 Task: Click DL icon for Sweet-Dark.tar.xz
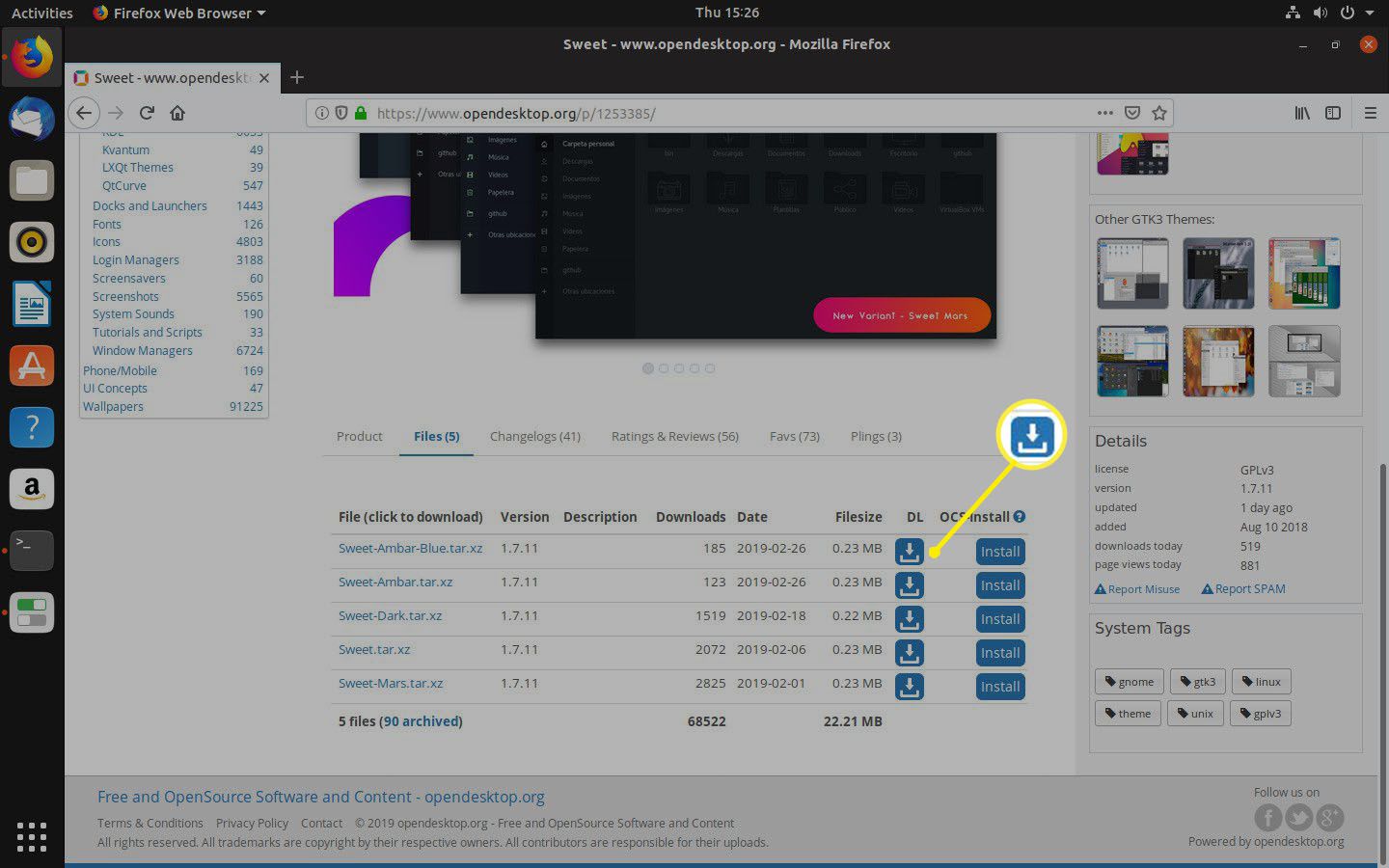pyautogui.click(x=910, y=619)
